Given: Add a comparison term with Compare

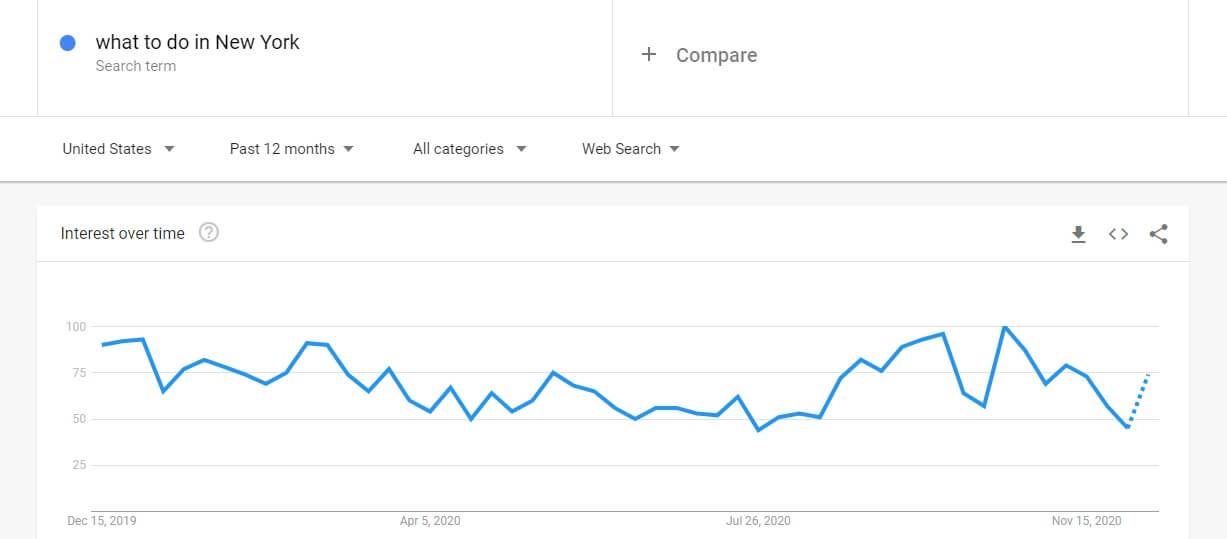Looking at the screenshot, I should pyautogui.click(x=716, y=55).
